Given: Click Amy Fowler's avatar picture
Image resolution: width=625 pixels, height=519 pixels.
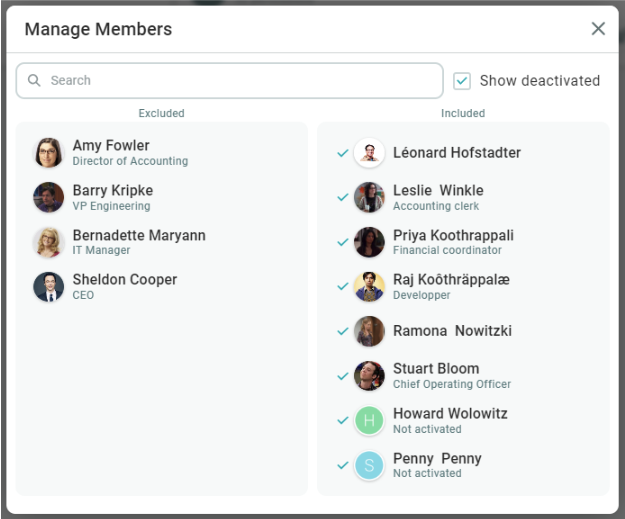Looking at the screenshot, I should 48,153.
